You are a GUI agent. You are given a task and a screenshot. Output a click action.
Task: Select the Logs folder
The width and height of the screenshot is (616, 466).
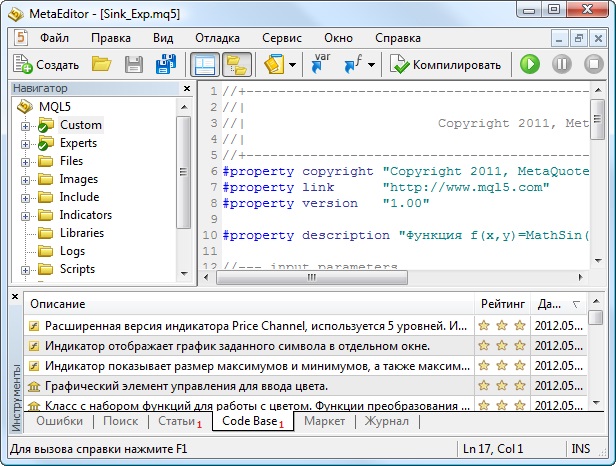[x=72, y=251]
